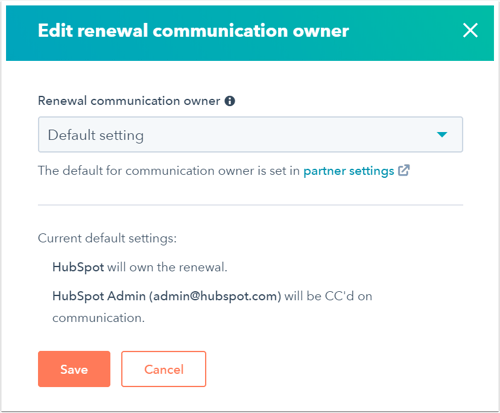Open the Default setting dropdown
Image resolution: width=500 pixels, height=413 pixels.
point(250,134)
